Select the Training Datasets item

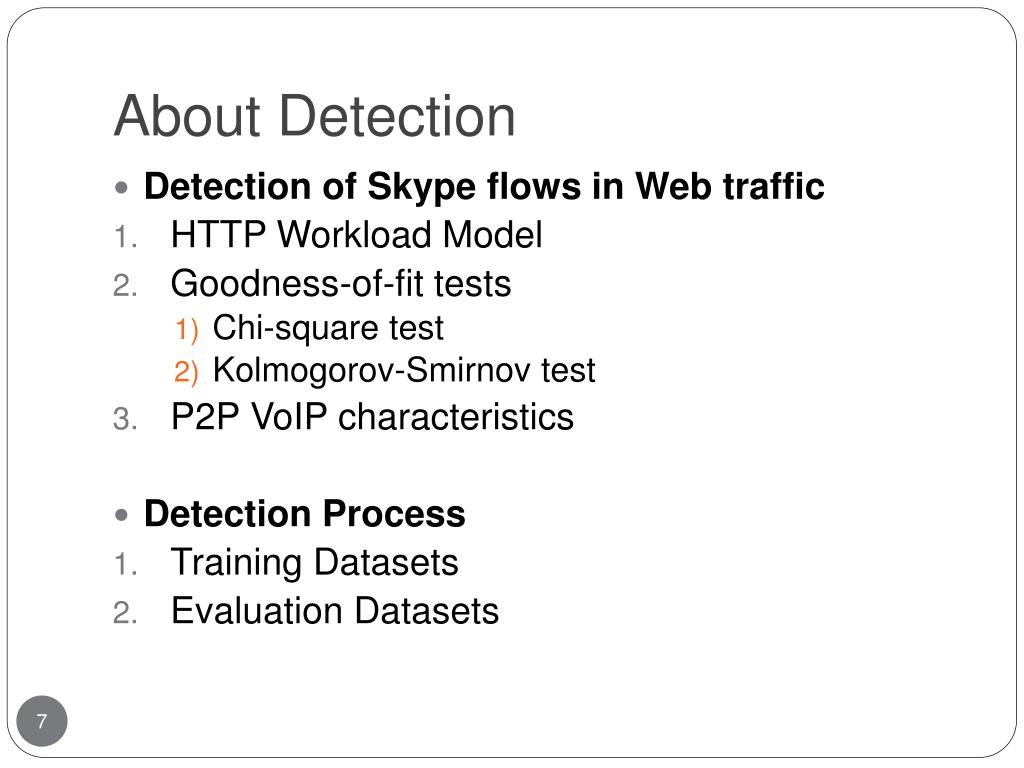[x=314, y=562]
